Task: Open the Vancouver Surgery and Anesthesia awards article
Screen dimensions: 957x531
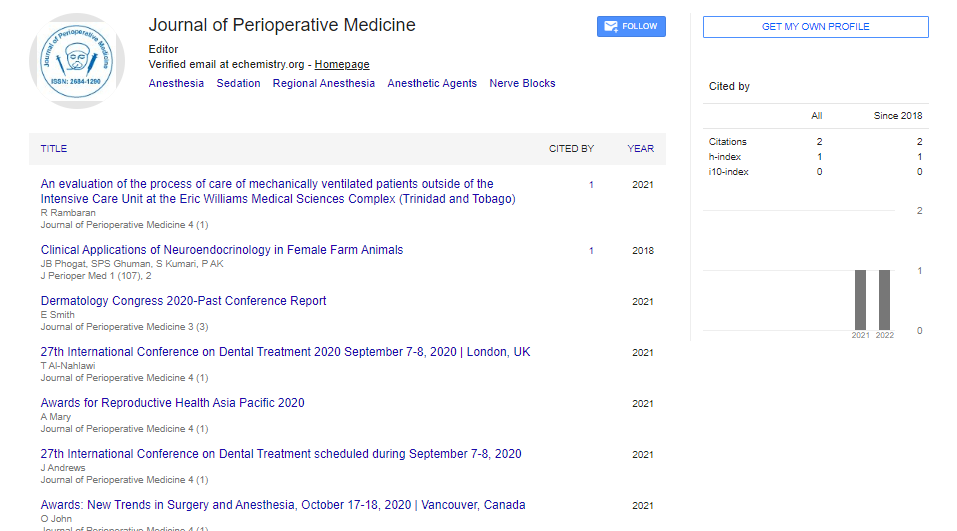Action: click(x=283, y=505)
